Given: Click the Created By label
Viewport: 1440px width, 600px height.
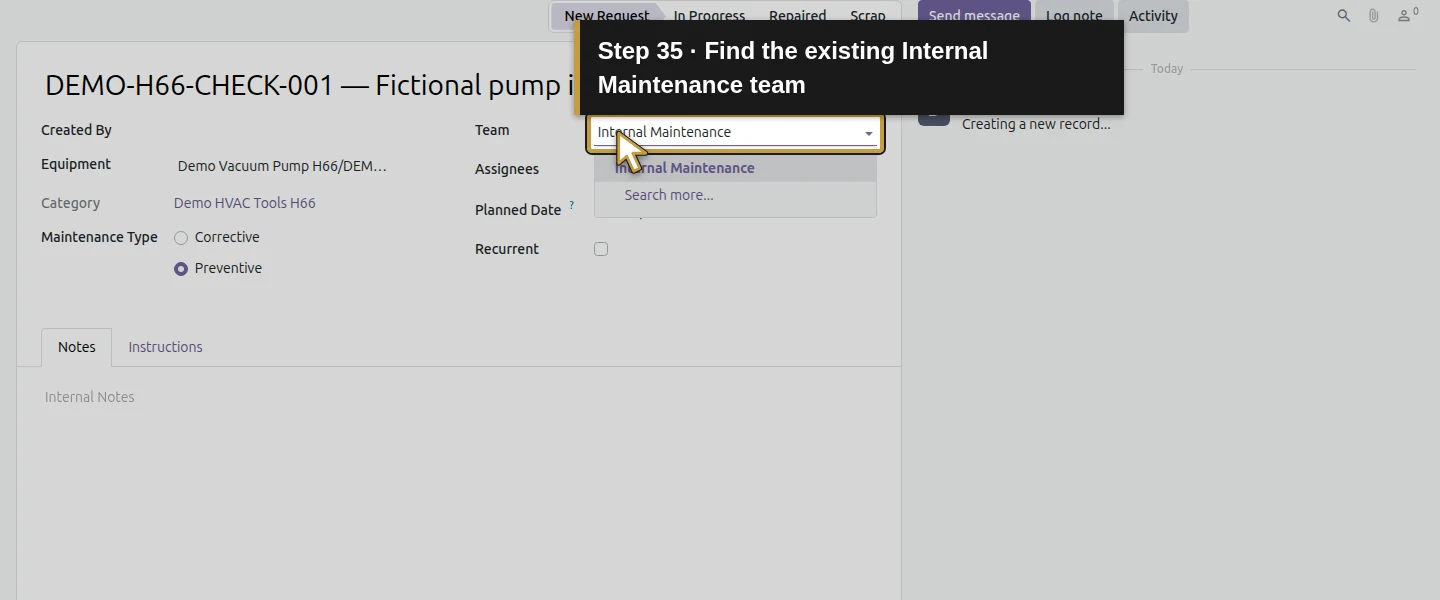Looking at the screenshot, I should click(x=76, y=130).
